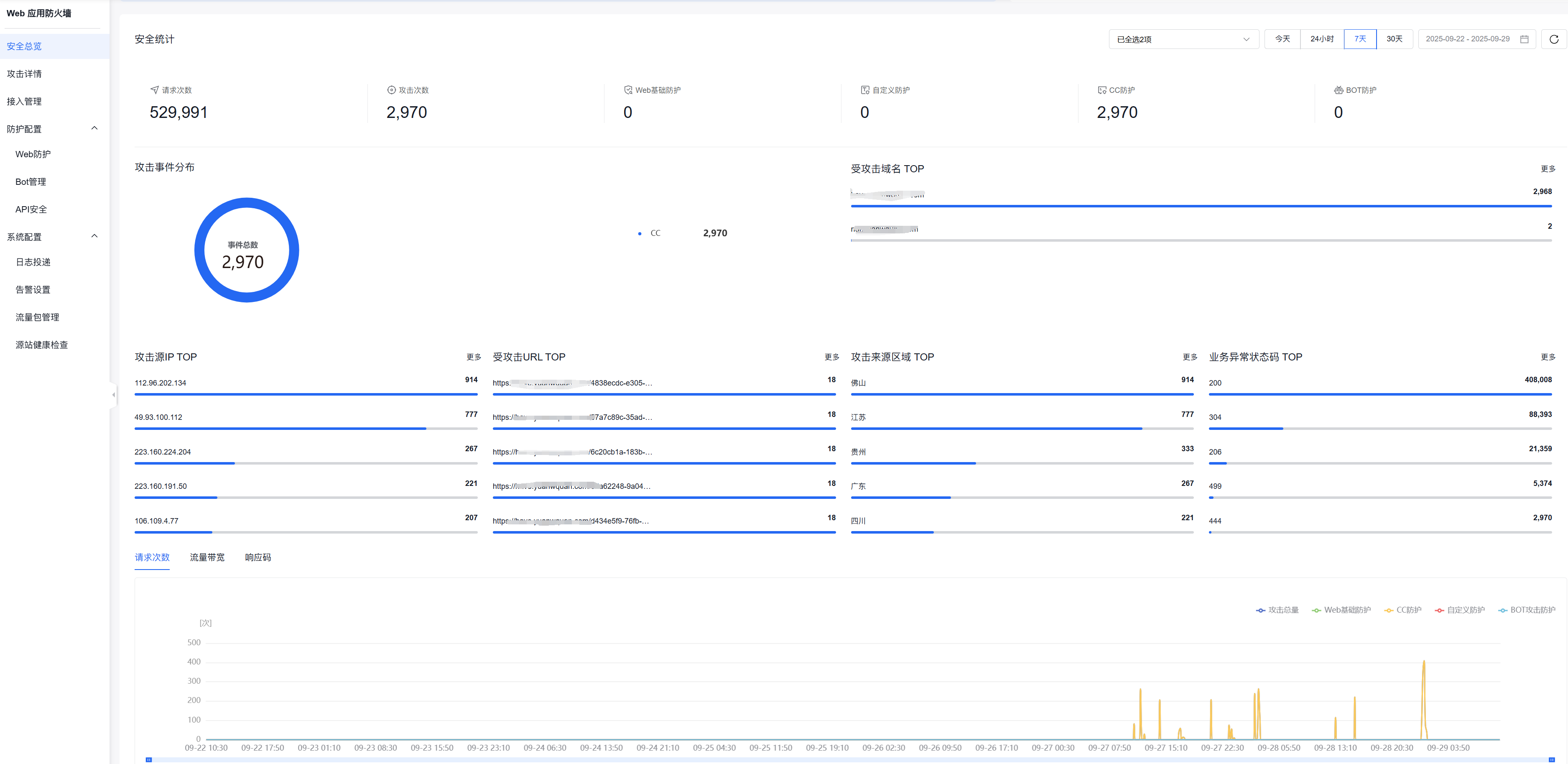1568x764 pixels.
Task: Toggle 攻击总量 legend series
Action: 1277,610
